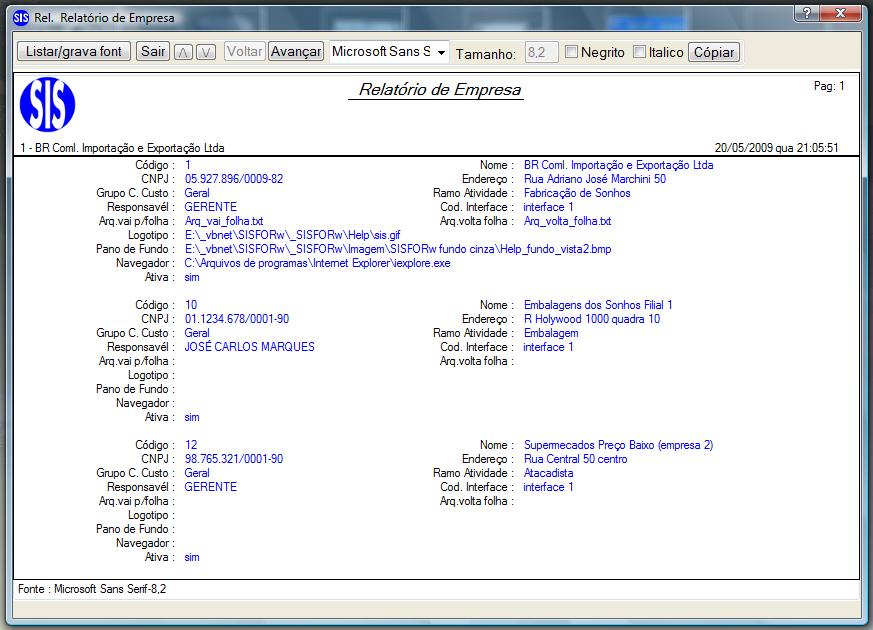Enable the Negrito checkbox
This screenshot has width=873, height=630.
pos(570,51)
